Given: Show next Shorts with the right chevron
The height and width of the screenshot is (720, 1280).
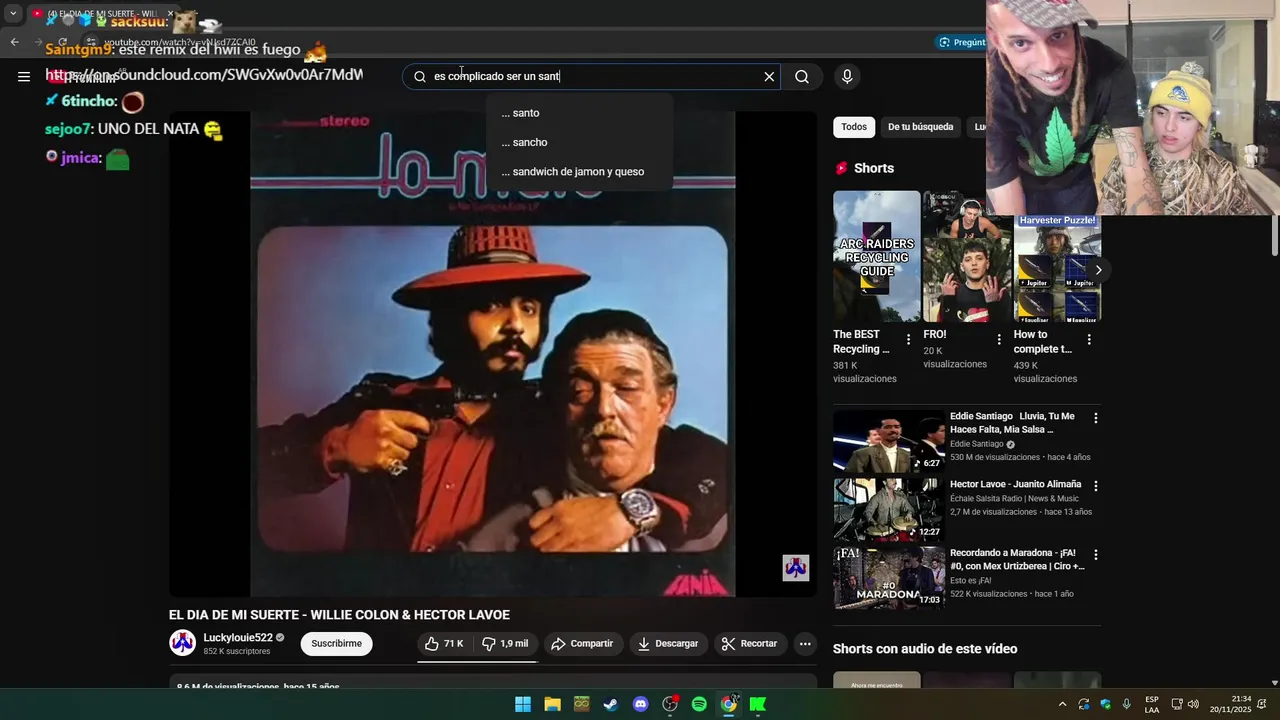Looking at the screenshot, I should pos(1098,270).
